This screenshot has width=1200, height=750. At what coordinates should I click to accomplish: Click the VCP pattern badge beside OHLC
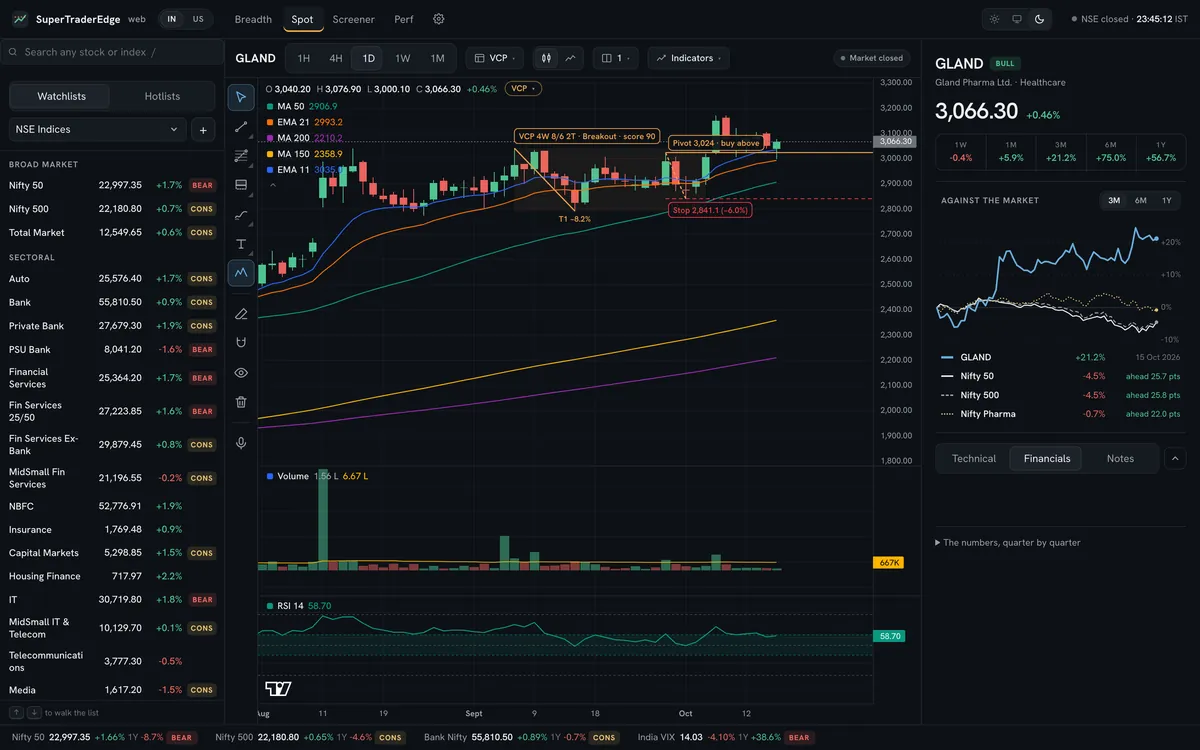pyautogui.click(x=523, y=88)
